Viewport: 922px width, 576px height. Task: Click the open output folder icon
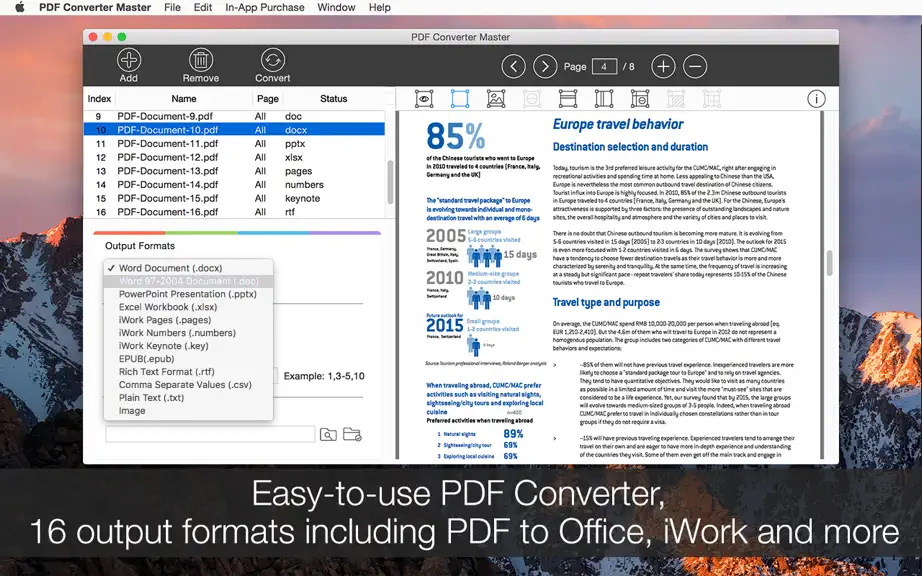click(352, 434)
